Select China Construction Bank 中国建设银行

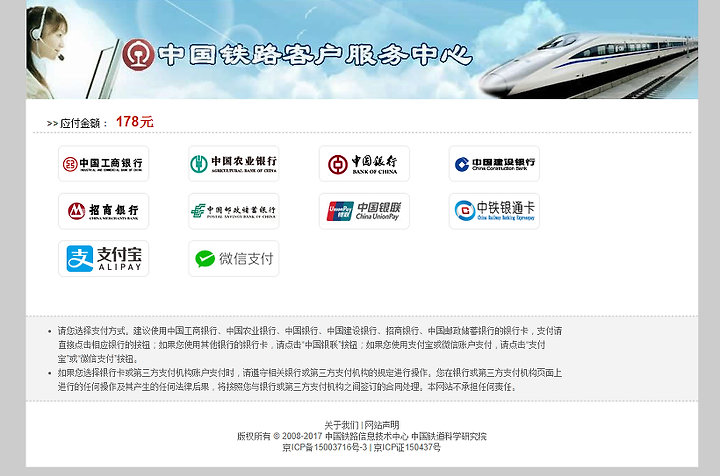coord(494,163)
